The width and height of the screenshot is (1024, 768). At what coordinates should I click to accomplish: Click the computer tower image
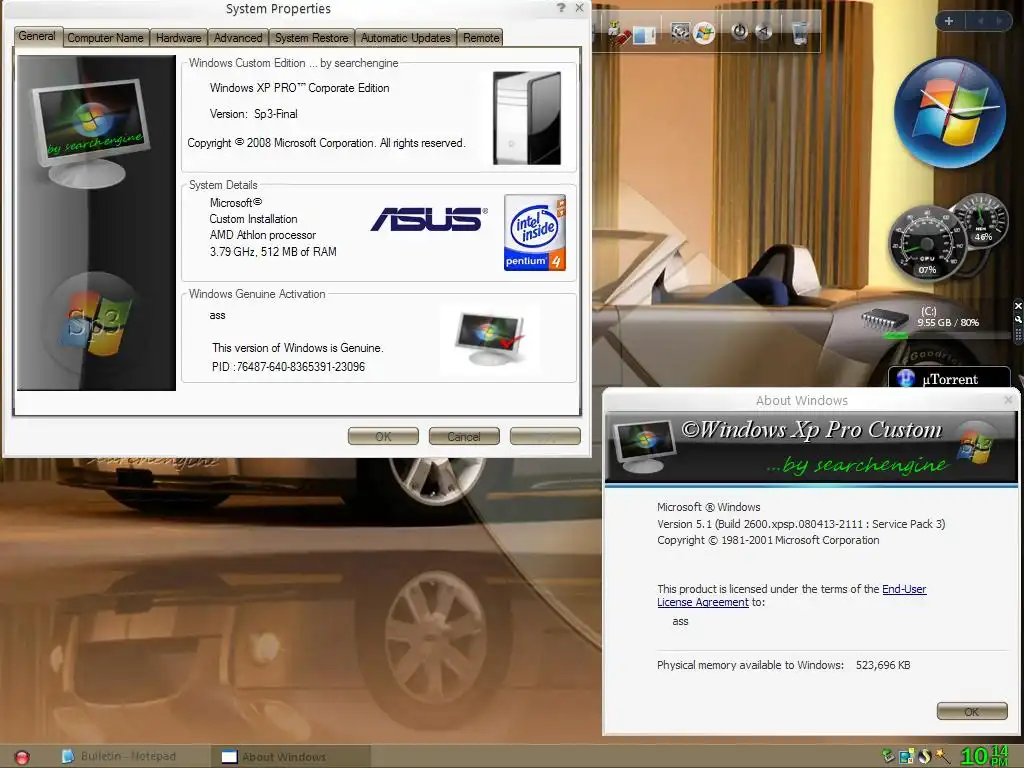click(x=527, y=118)
